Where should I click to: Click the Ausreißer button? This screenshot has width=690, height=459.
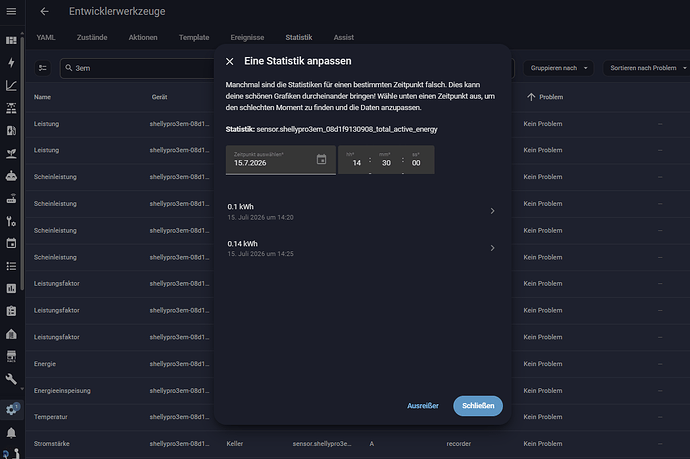[422, 406]
